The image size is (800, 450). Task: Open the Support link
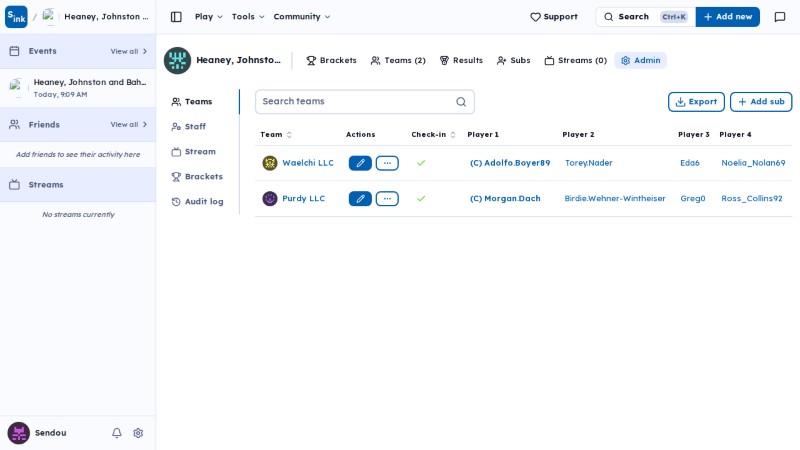tap(554, 17)
